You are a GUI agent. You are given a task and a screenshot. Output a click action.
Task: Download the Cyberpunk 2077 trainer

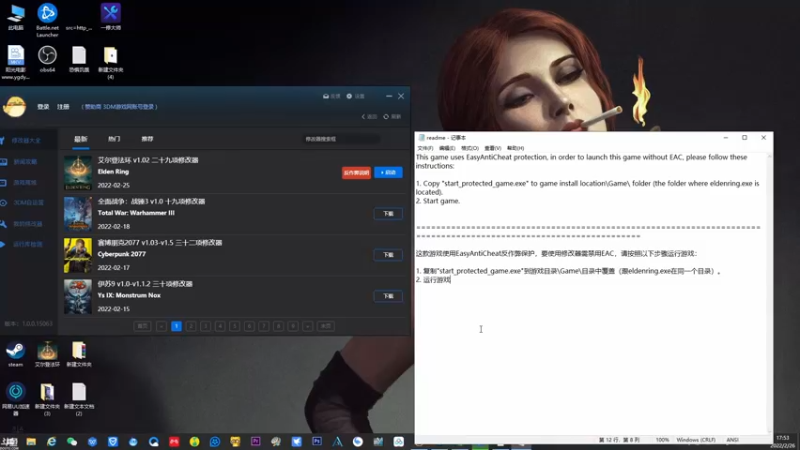[388, 255]
